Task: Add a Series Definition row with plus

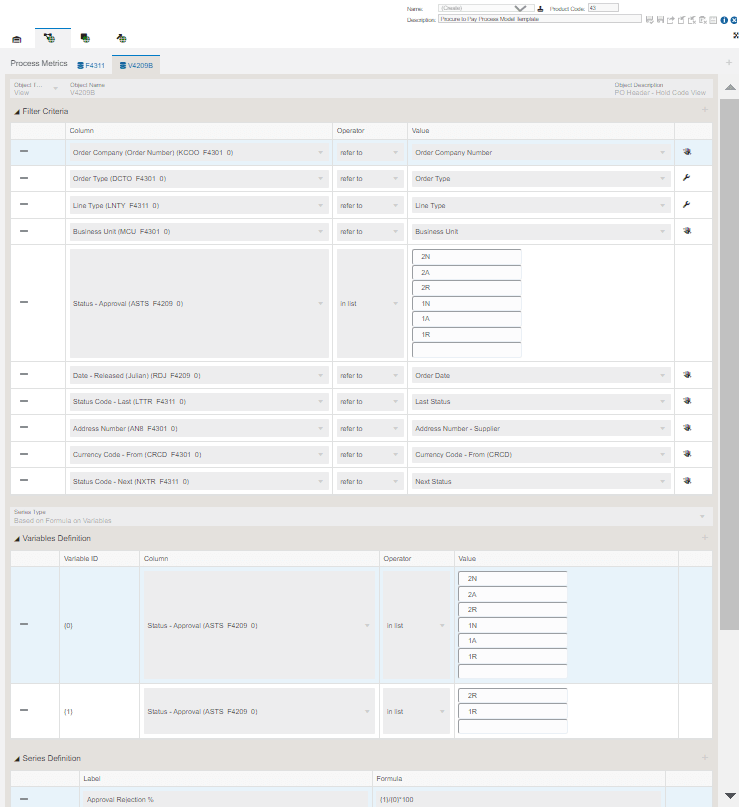Action: [x=705, y=758]
